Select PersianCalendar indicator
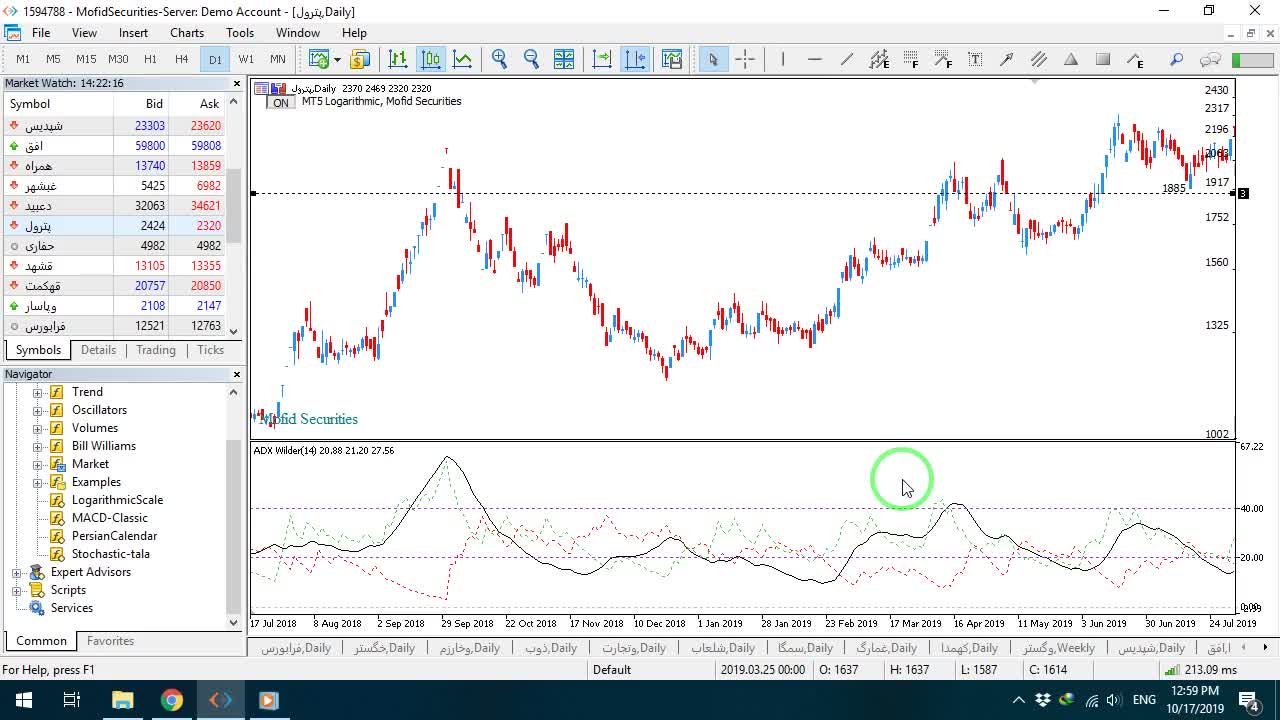Image resolution: width=1280 pixels, height=720 pixels. 114,536
